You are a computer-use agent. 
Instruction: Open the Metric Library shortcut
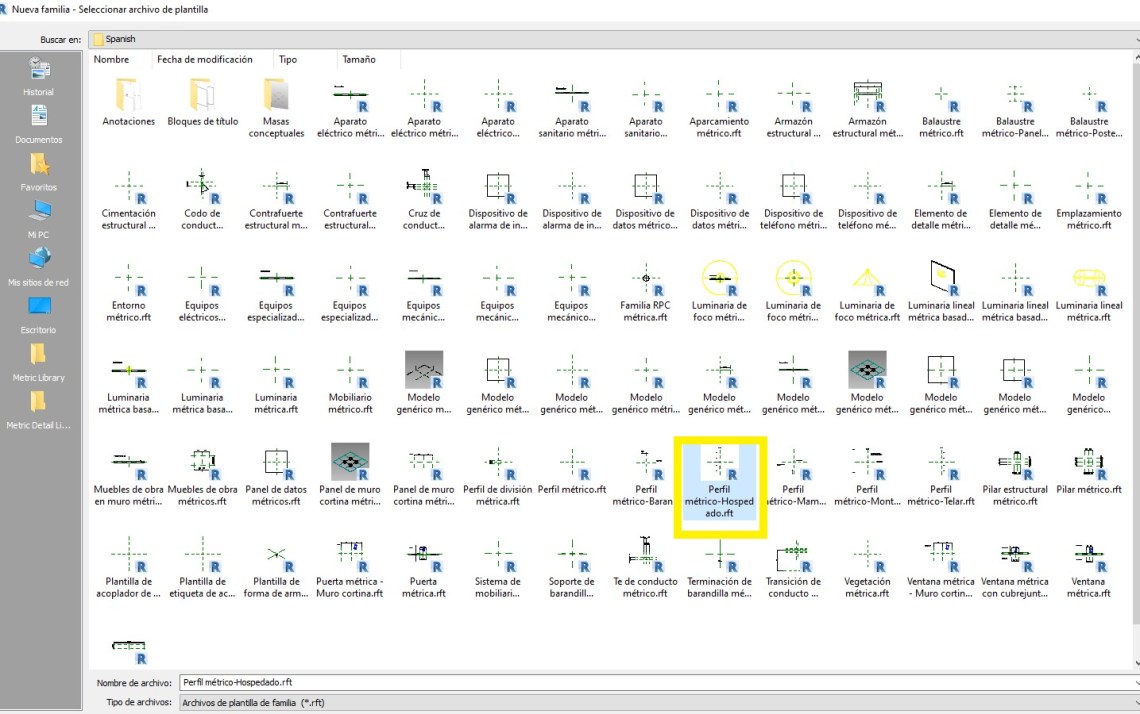coord(39,361)
